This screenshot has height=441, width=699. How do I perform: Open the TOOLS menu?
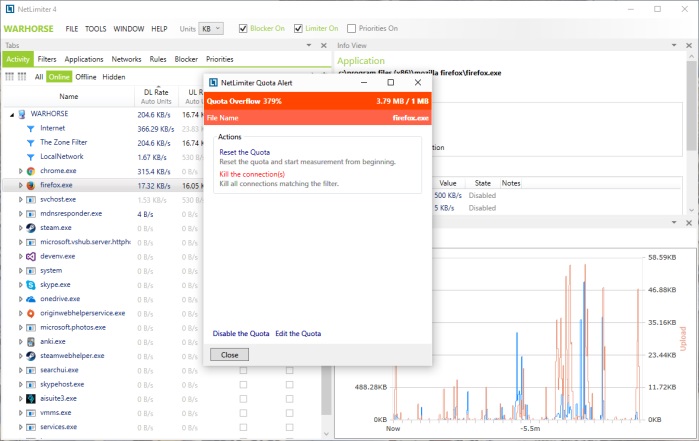point(96,29)
